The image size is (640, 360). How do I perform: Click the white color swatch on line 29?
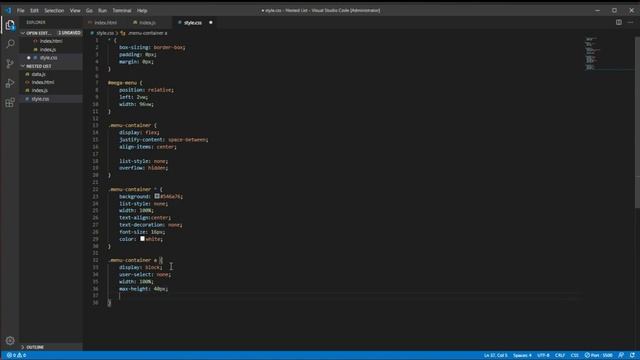coord(142,239)
